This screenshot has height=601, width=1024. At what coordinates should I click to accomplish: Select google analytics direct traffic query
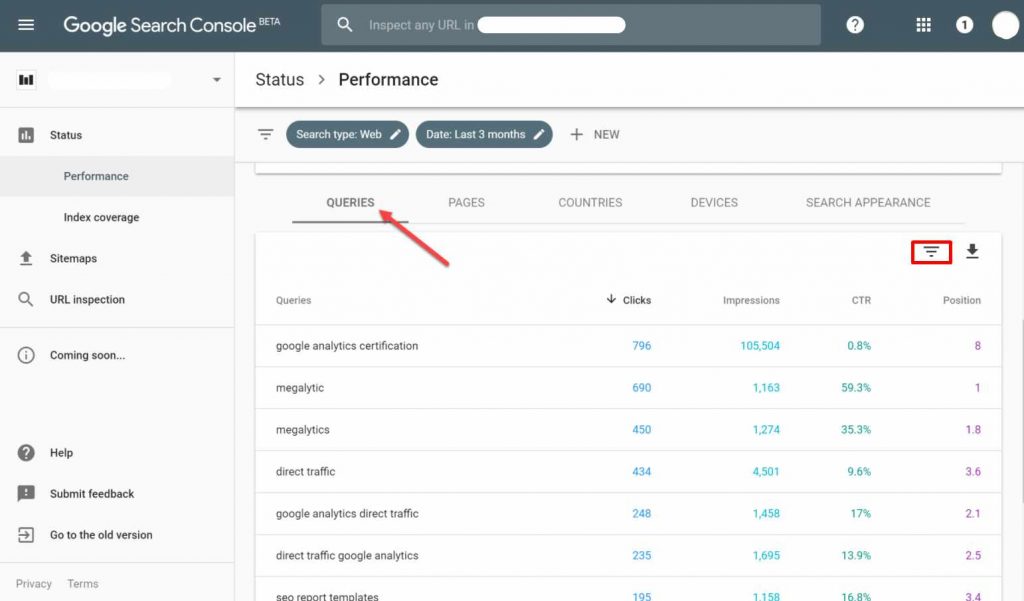(x=628, y=513)
